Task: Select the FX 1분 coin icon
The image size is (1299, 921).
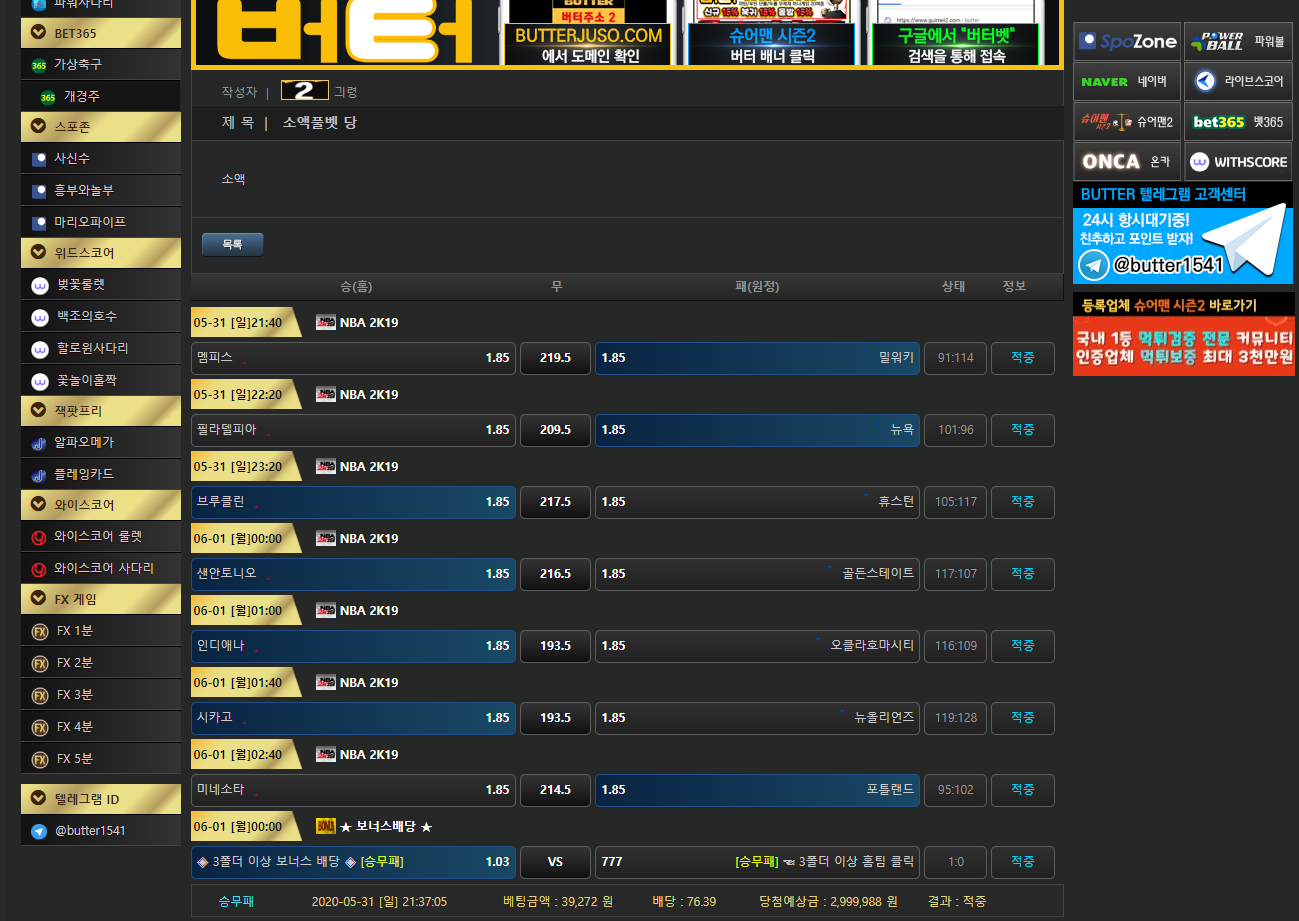Action: pos(39,632)
